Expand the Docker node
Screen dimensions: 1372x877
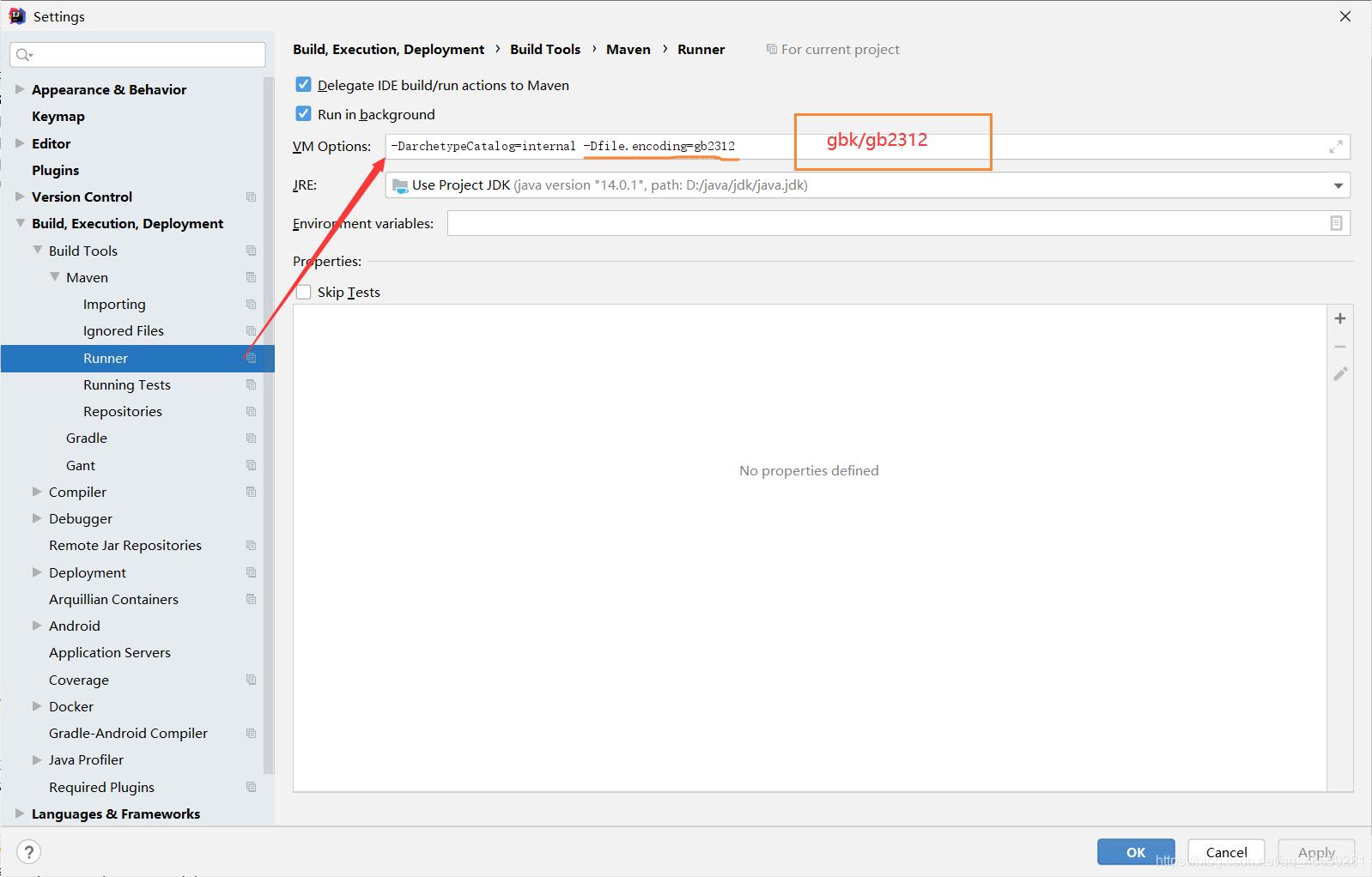coord(37,706)
